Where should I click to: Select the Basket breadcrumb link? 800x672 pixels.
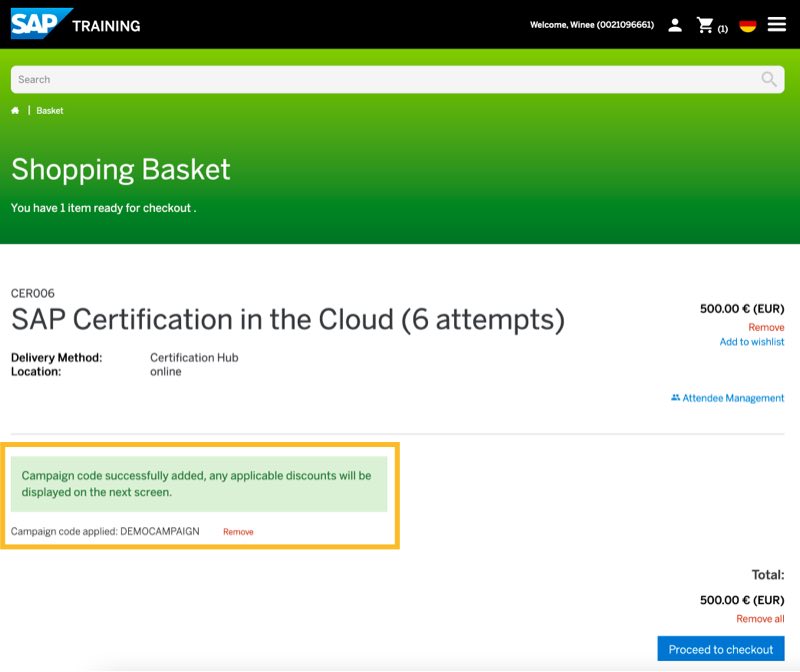[50, 111]
